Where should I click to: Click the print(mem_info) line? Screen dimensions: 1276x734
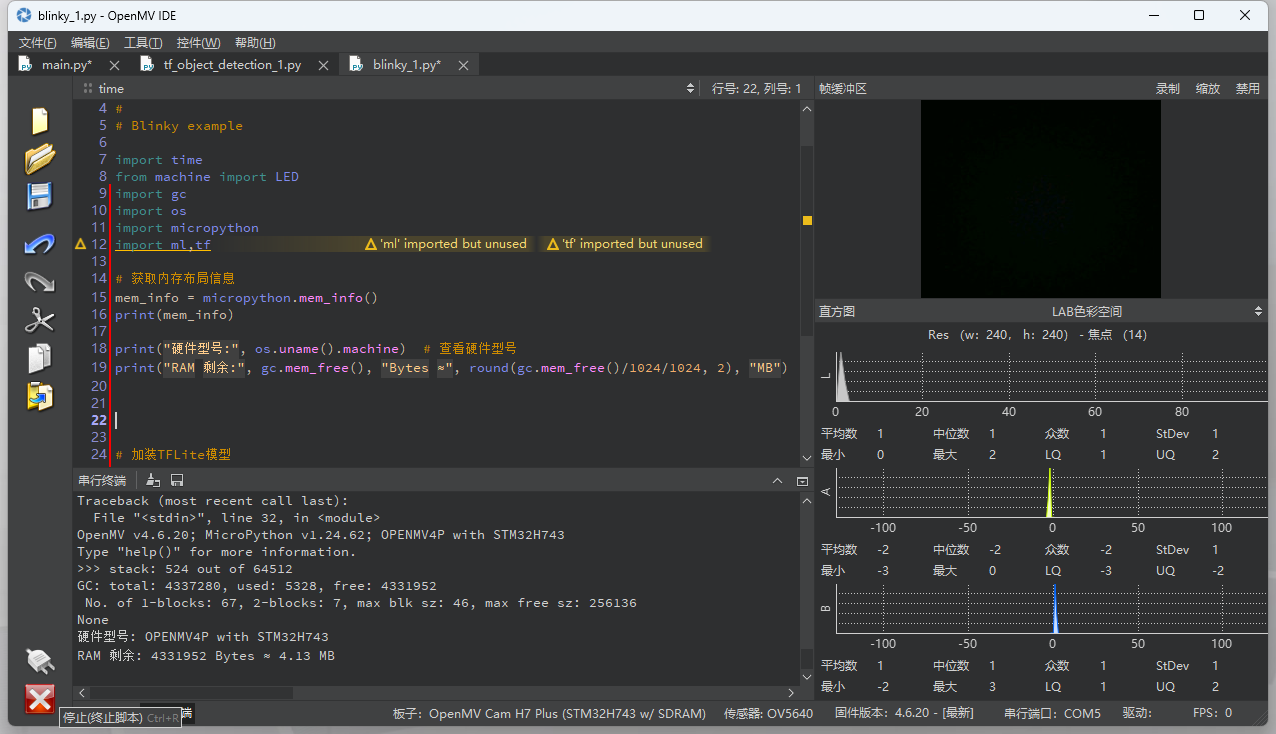[174, 315]
